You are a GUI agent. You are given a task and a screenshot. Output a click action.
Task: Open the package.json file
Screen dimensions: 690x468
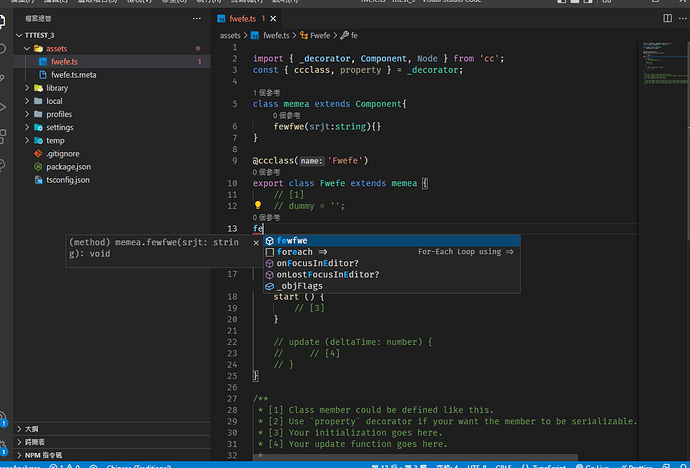click(x=68, y=166)
